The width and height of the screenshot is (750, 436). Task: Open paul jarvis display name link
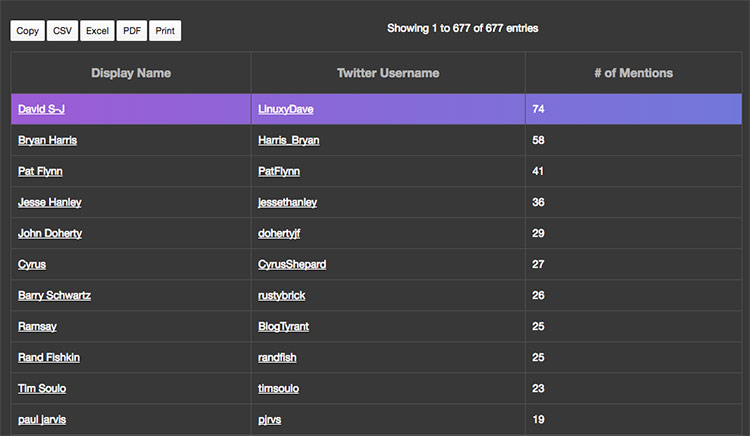[42, 420]
